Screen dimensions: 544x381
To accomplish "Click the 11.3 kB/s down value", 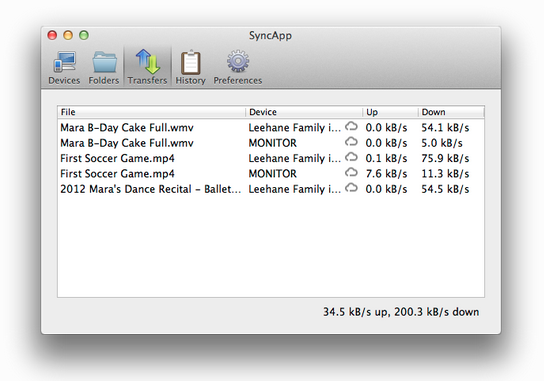I will [x=445, y=173].
